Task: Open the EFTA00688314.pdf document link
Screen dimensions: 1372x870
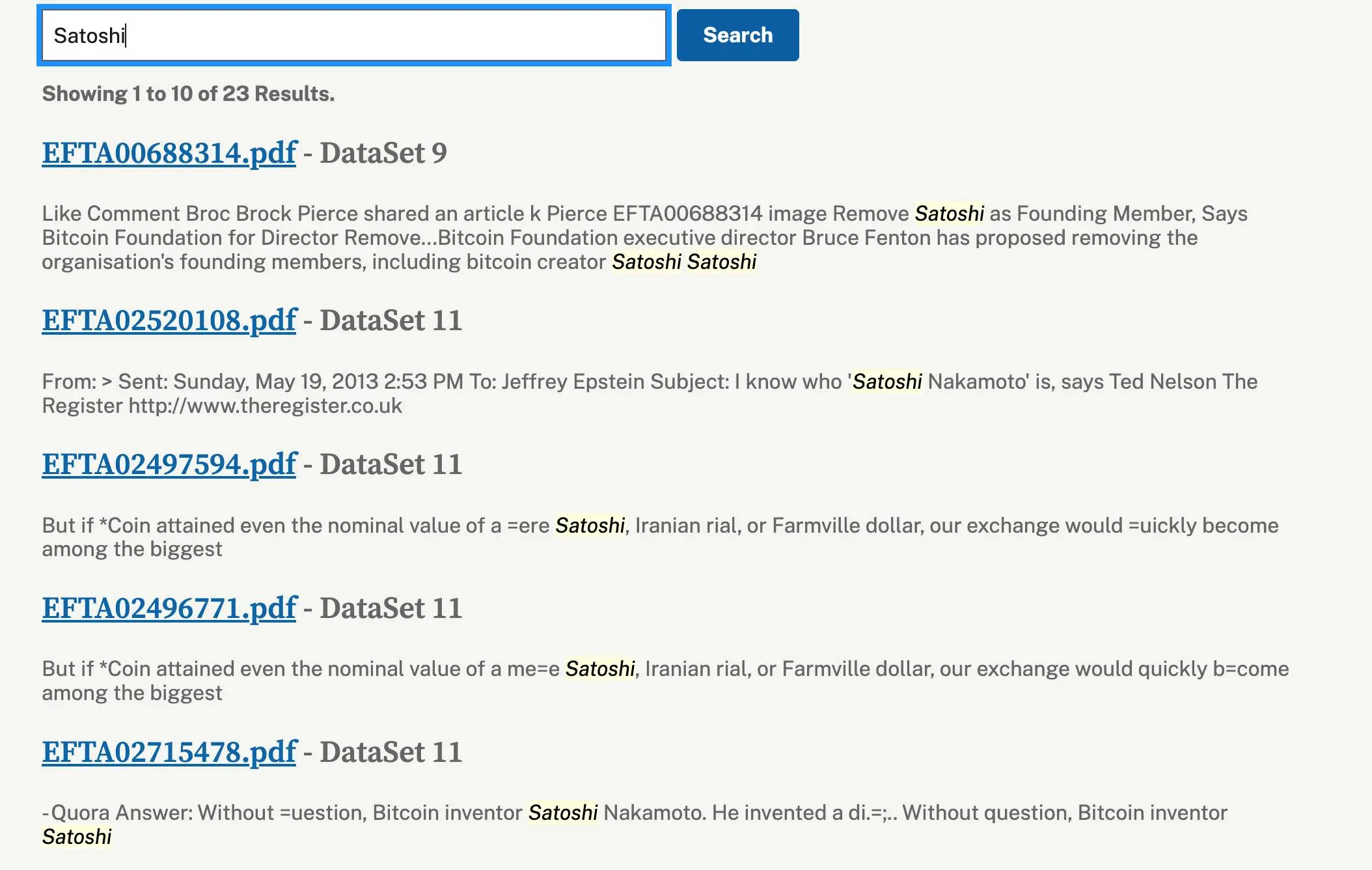Action: [x=169, y=152]
